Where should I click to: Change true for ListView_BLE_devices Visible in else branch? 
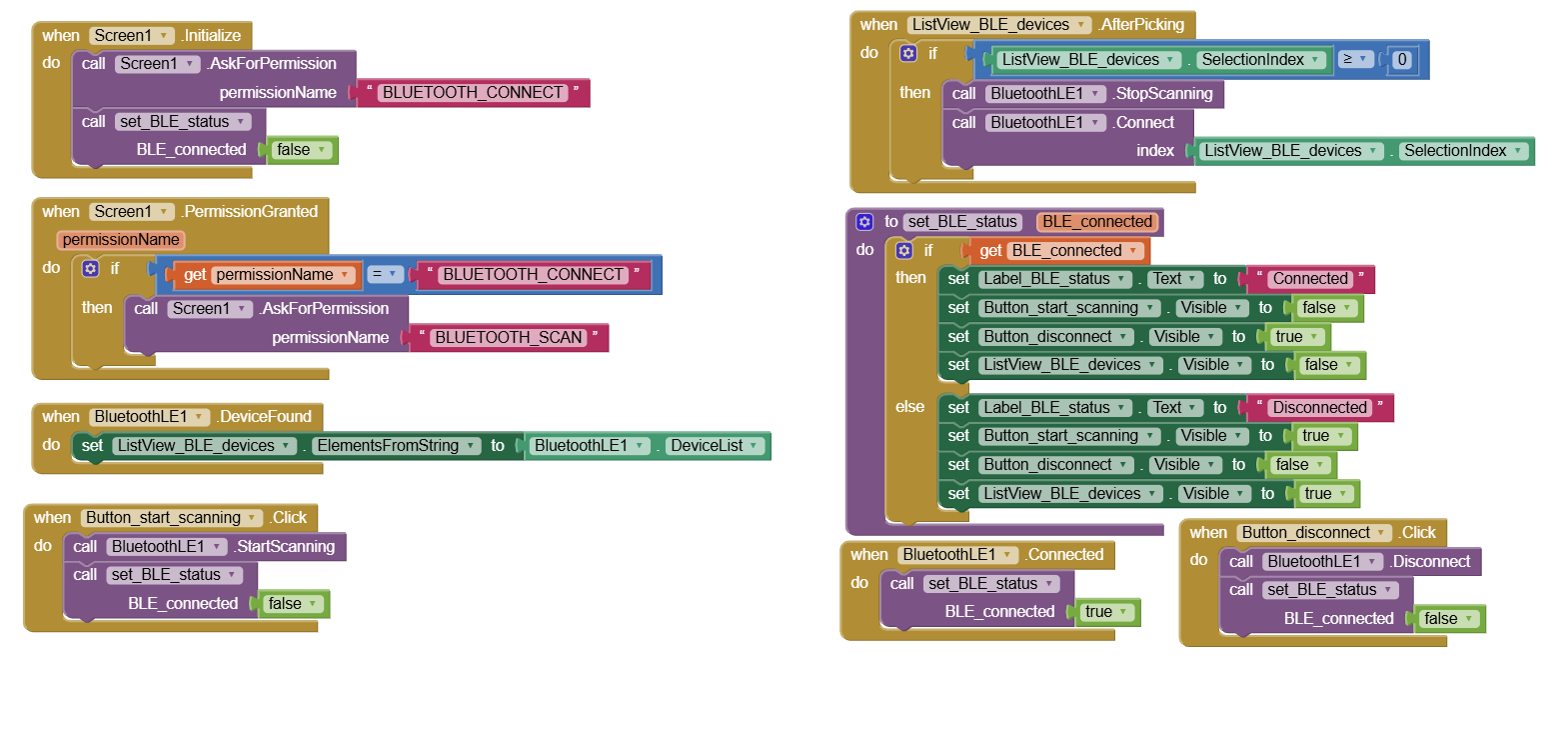(1326, 494)
